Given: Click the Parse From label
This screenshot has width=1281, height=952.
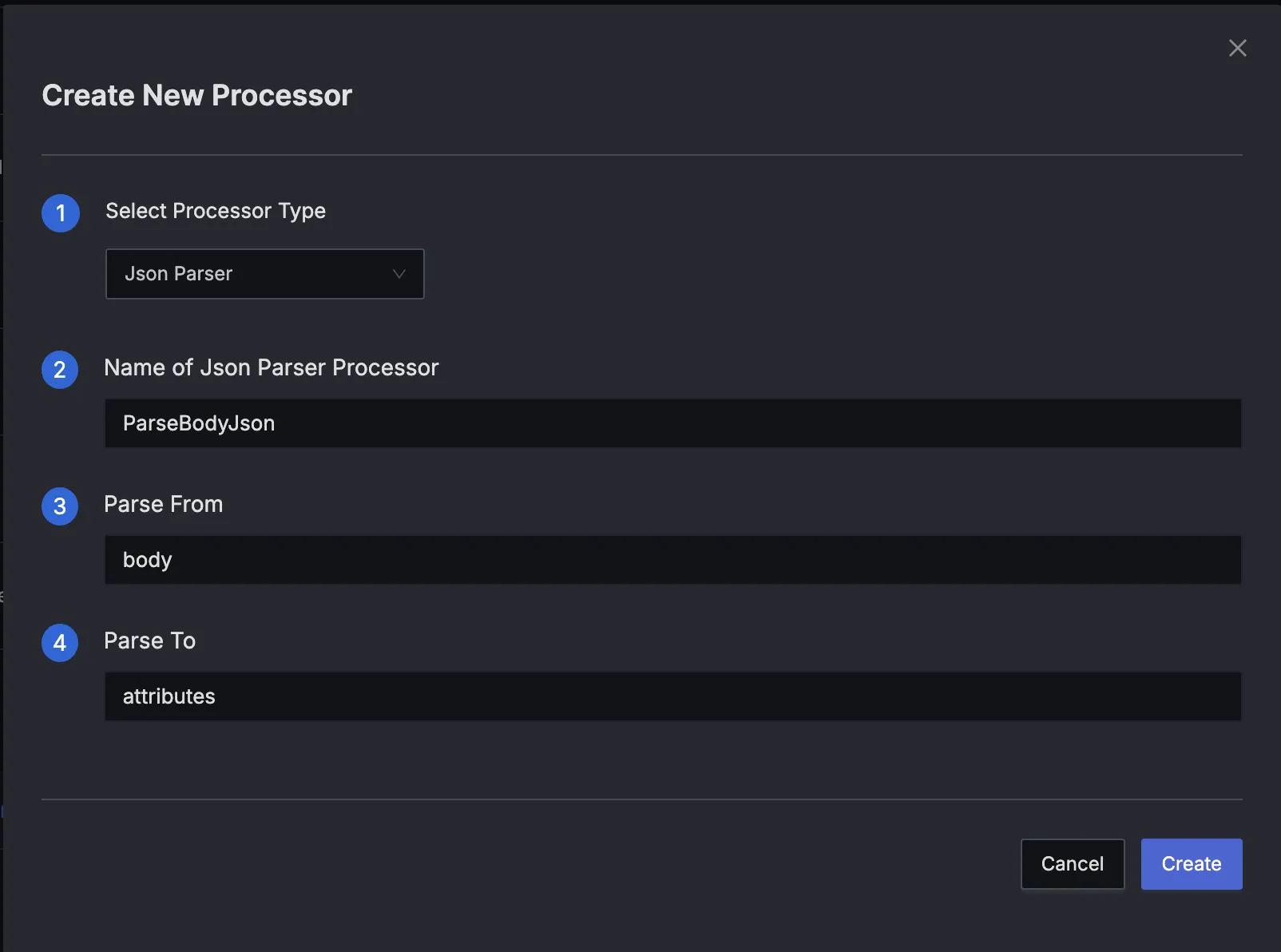Looking at the screenshot, I should pyautogui.click(x=164, y=504).
